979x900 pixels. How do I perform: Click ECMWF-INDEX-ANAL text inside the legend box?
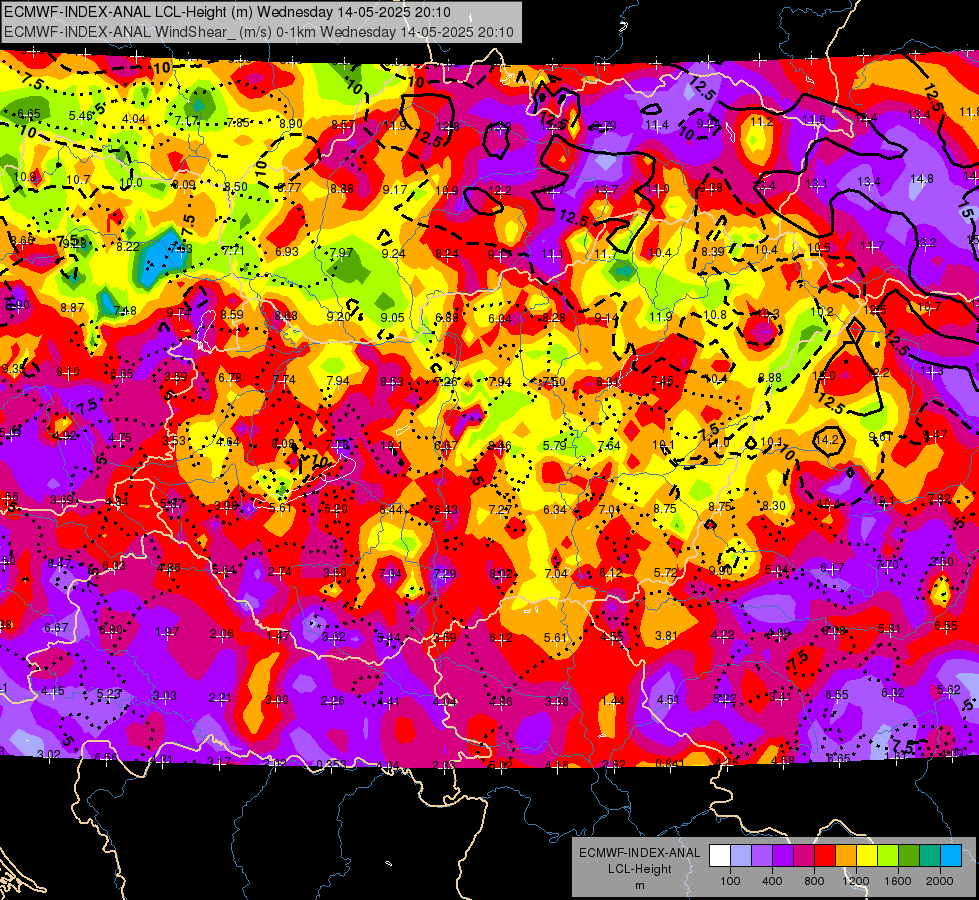click(x=639, y=853)
